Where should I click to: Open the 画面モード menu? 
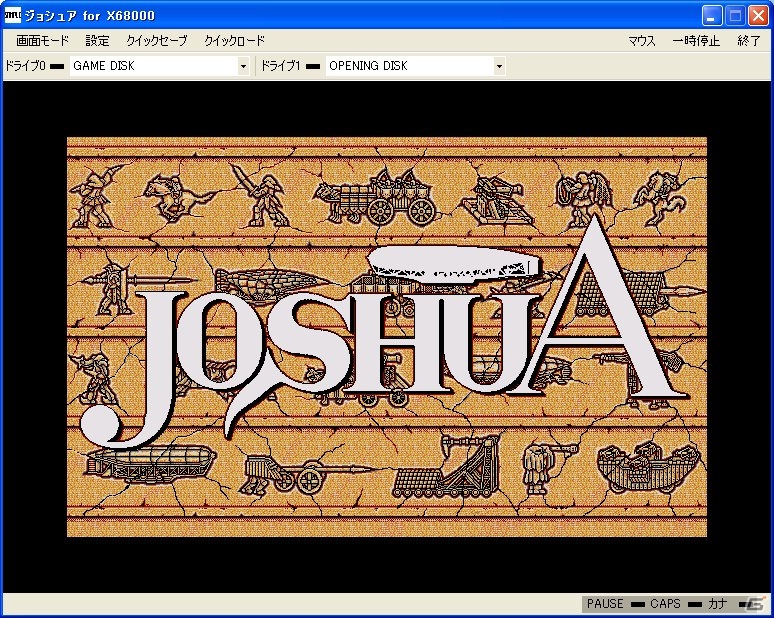pos(42,40)
